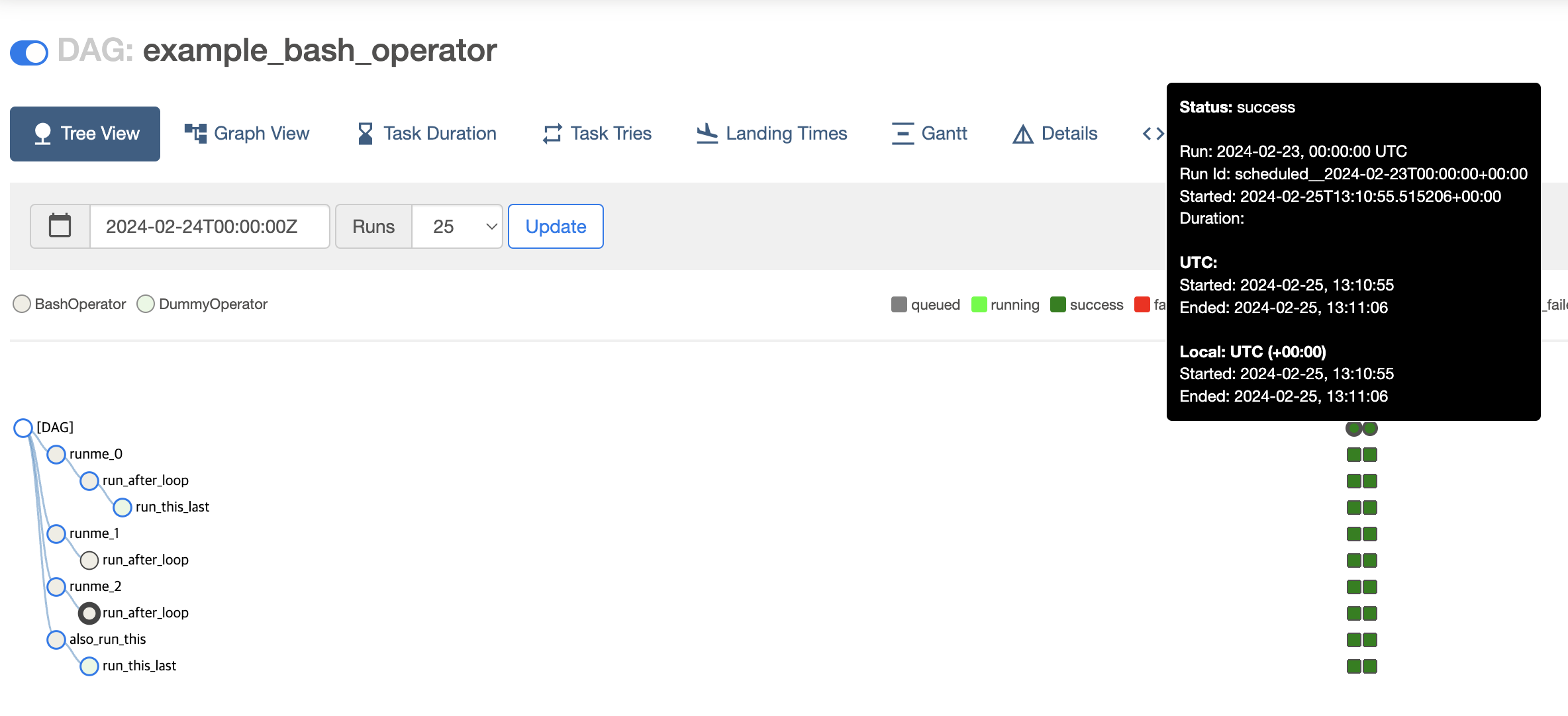Collapse the runme_0 tree node circle

click(x=56, y=455)
